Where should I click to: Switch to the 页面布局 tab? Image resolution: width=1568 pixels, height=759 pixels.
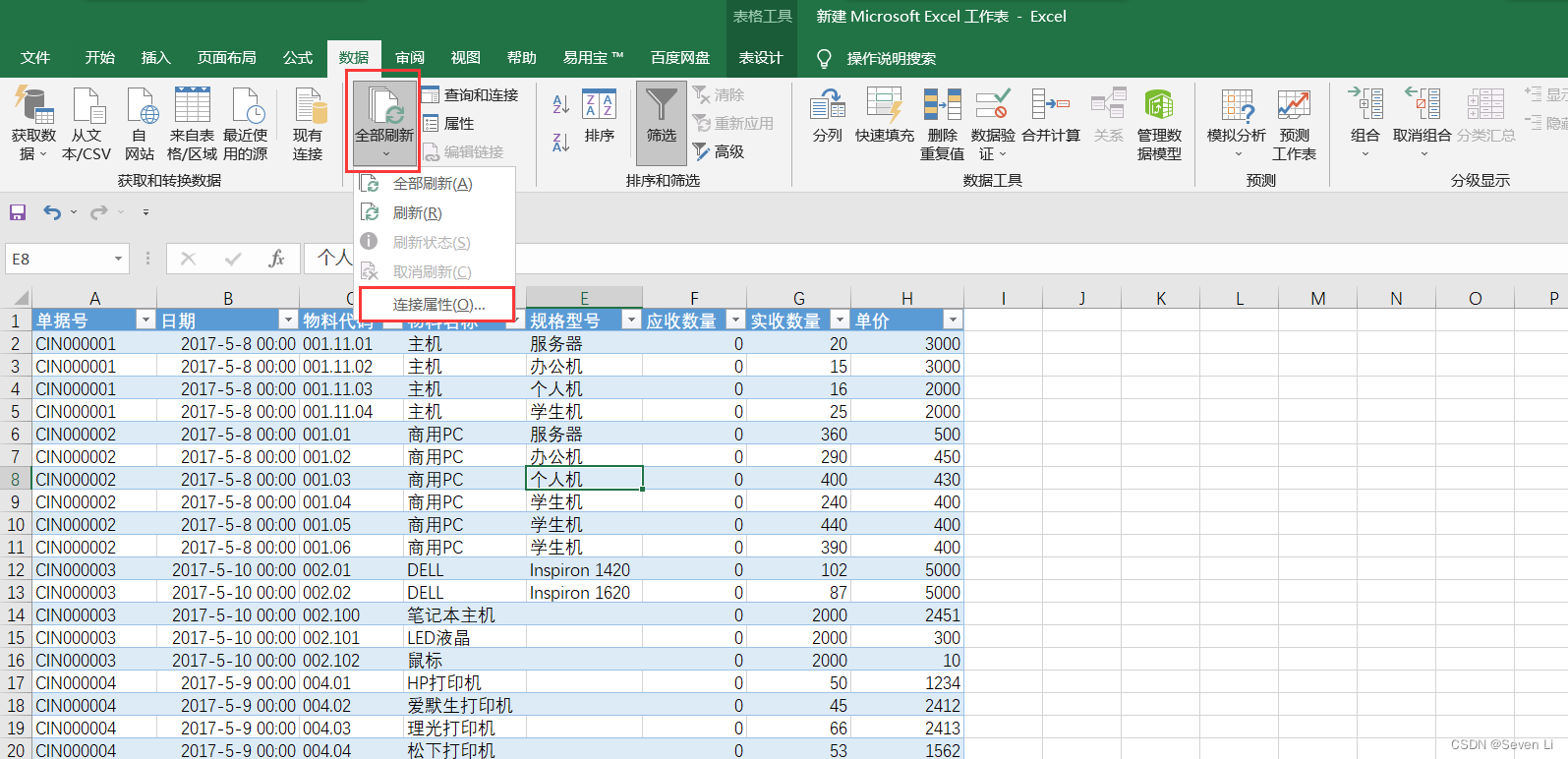pyautogui.click(x=227, y=58)
